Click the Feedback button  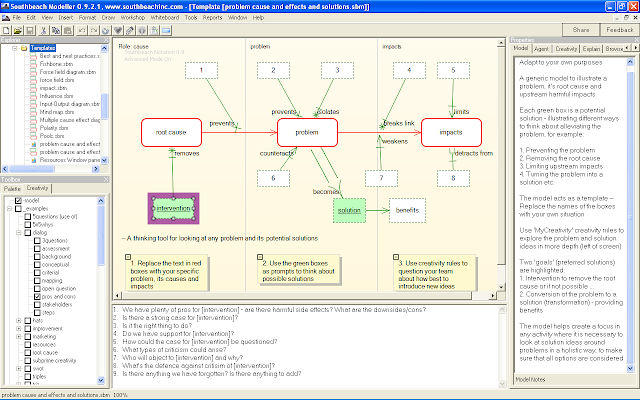(x=620, y=30)
